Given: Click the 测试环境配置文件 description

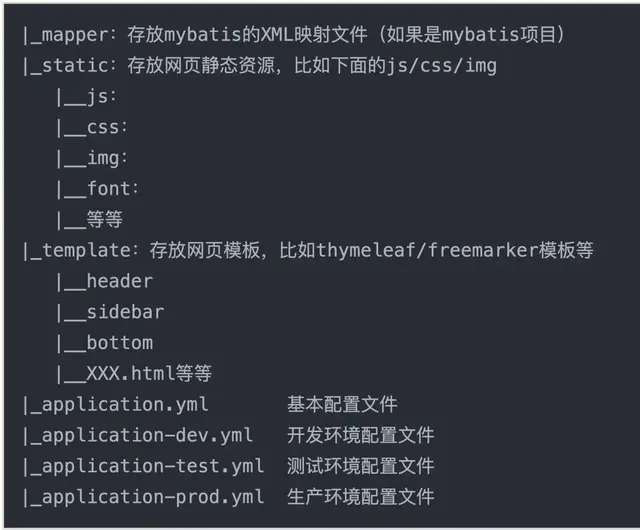Looking at the screenshot, I should pyautogui.click(x=360, y=466).
